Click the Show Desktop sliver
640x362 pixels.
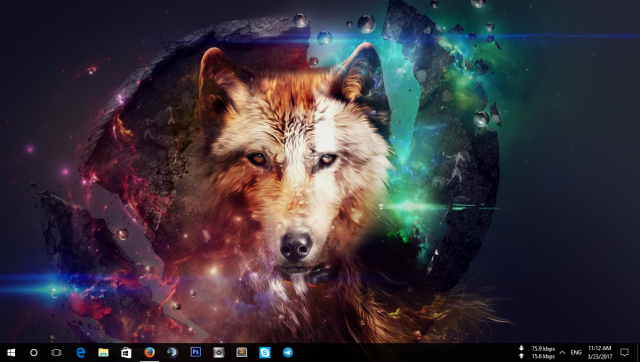click(x=638, y=352)
